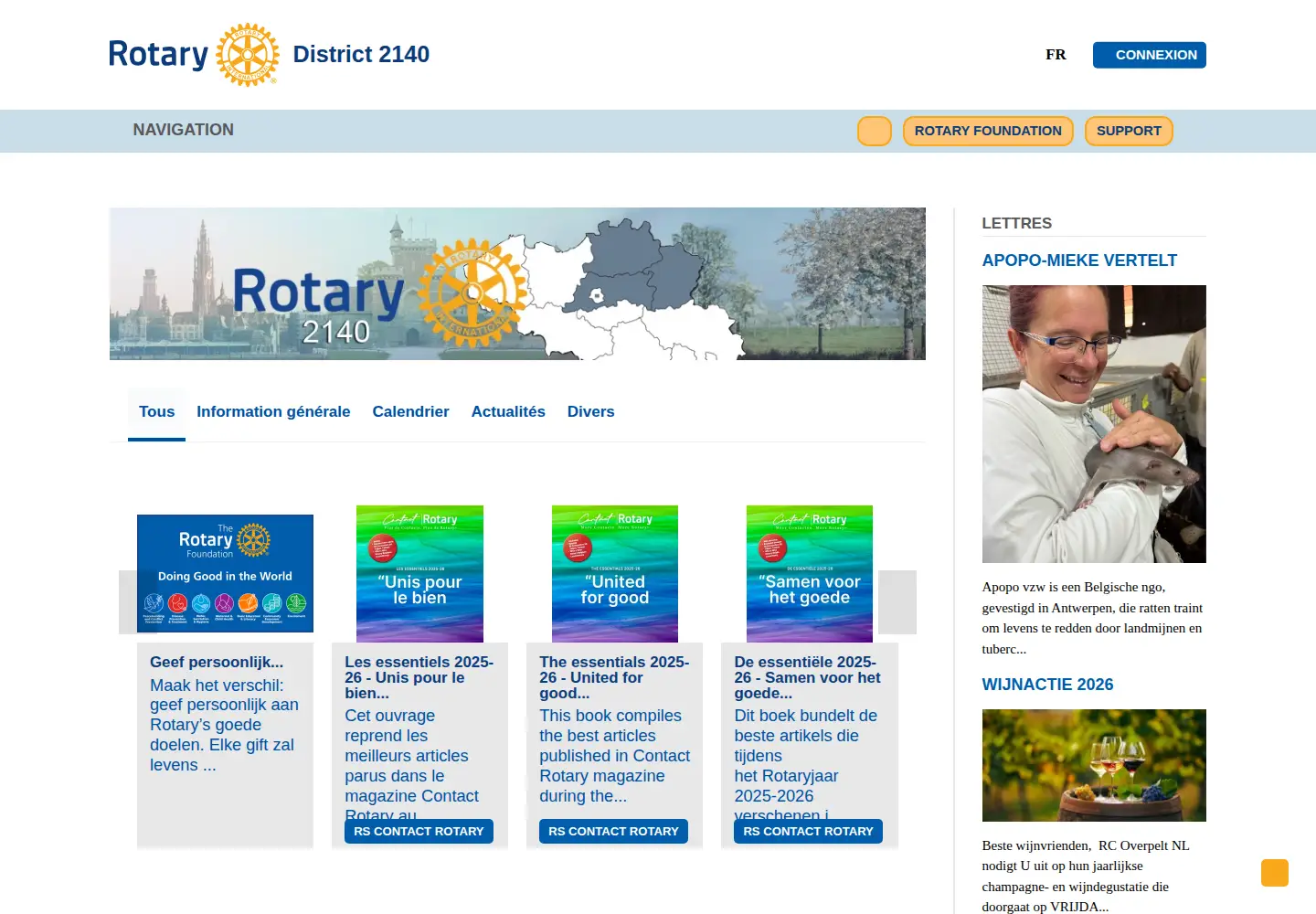Click RS CONTACT ROTARY under De essentiële card
This screenshot has width=1316, height=914.
click(808, 831)
